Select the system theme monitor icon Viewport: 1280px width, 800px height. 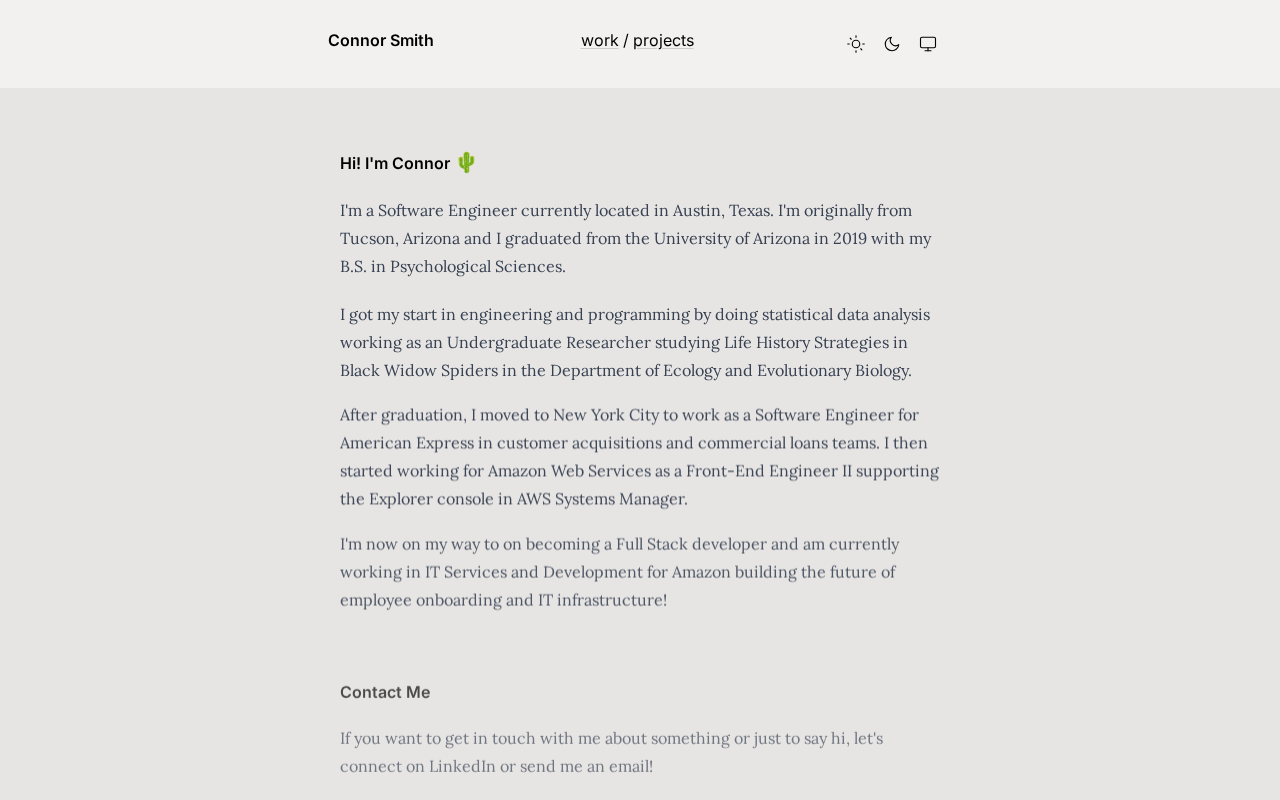(928, 44)
